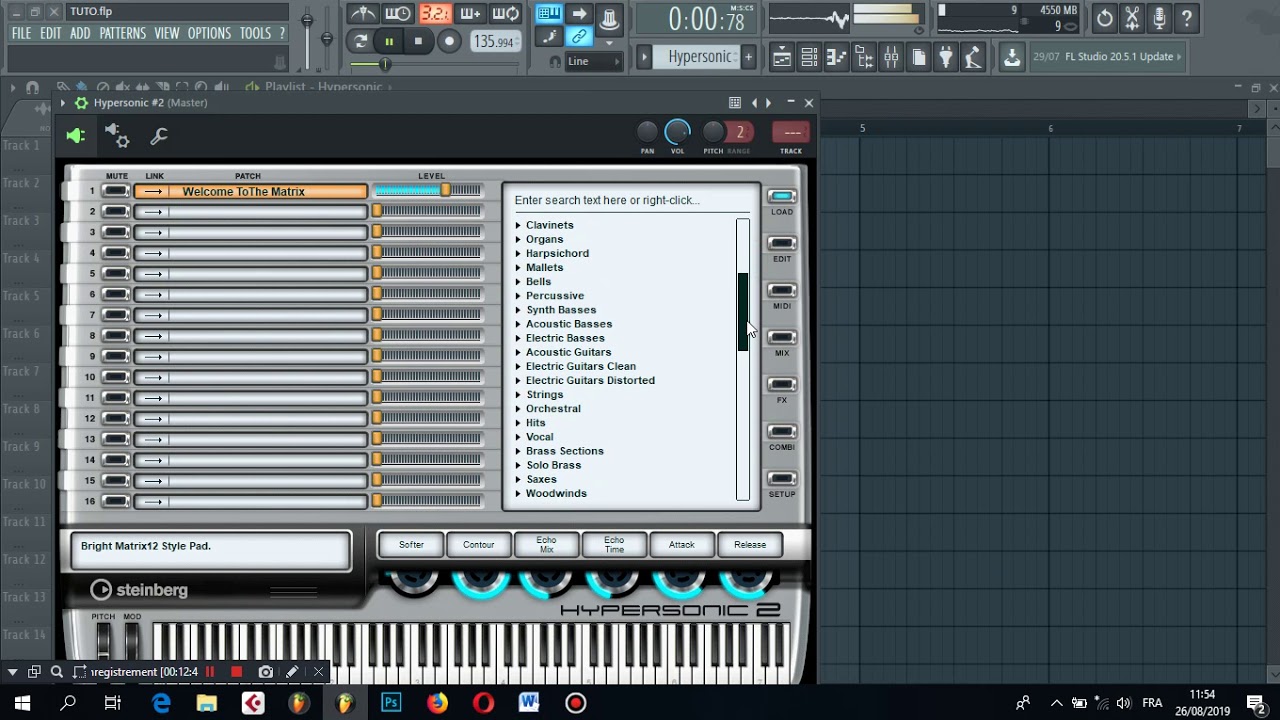Viewport: 1280px width, 720px height.
Task: Expand the Synth Basses category
Action: (x=518, y=310)
